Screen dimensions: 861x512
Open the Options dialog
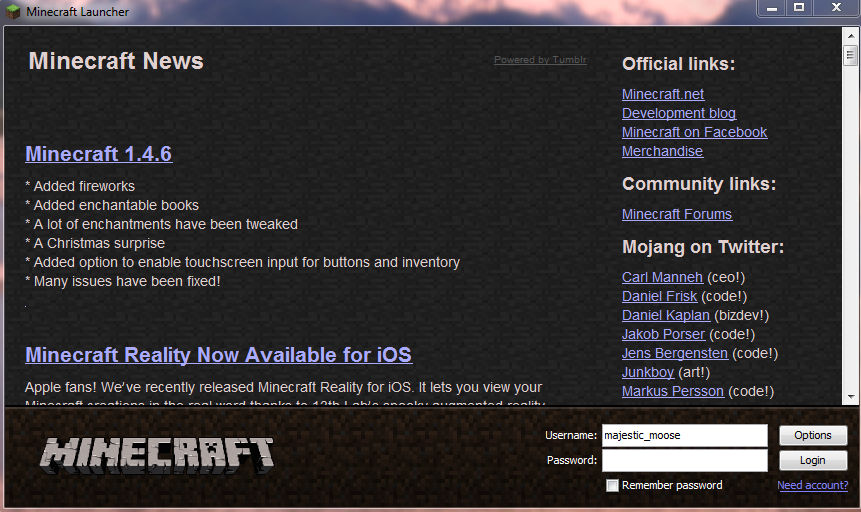[813, 435]
